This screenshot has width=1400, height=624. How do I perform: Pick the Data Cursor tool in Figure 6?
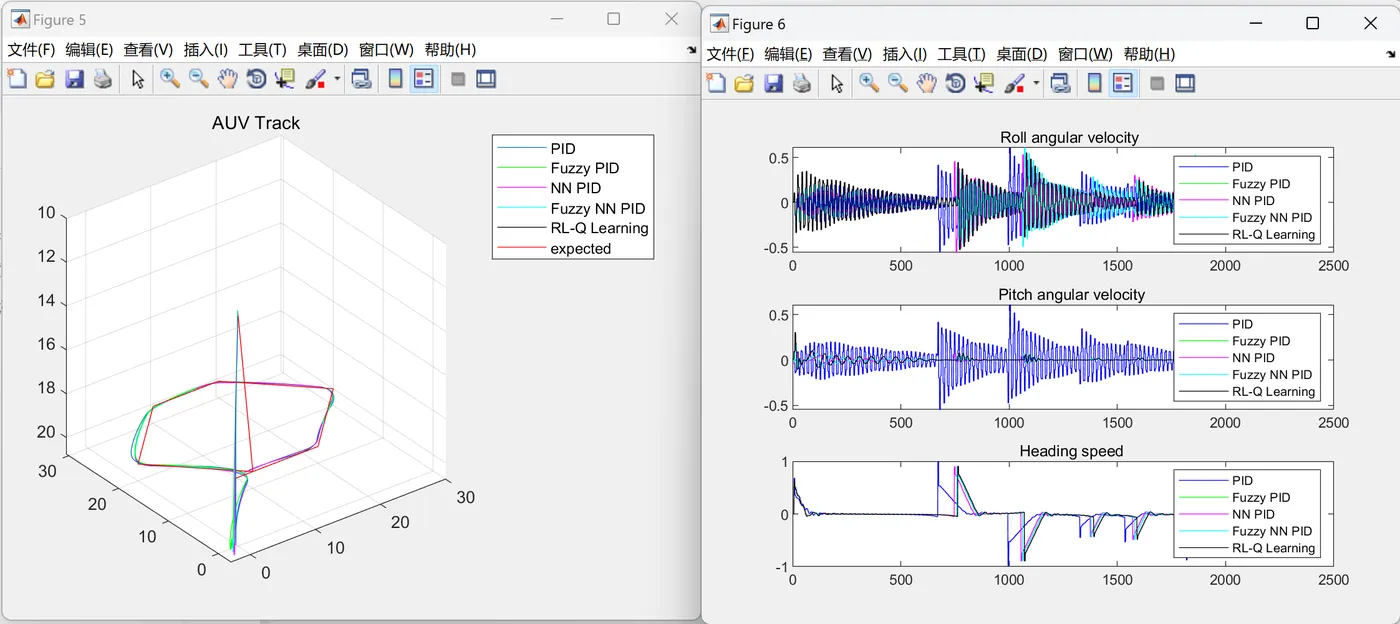[x=984, y=83]
